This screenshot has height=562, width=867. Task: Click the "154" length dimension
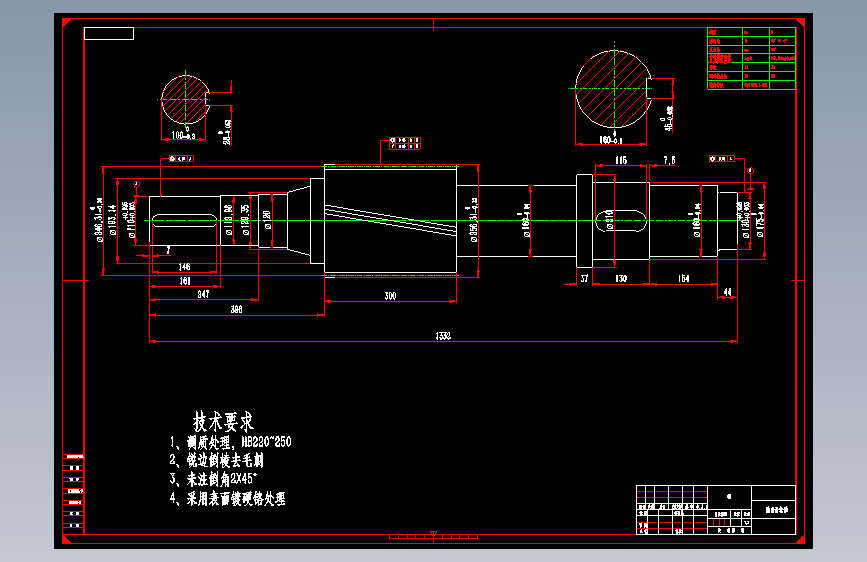coord(683,278)
